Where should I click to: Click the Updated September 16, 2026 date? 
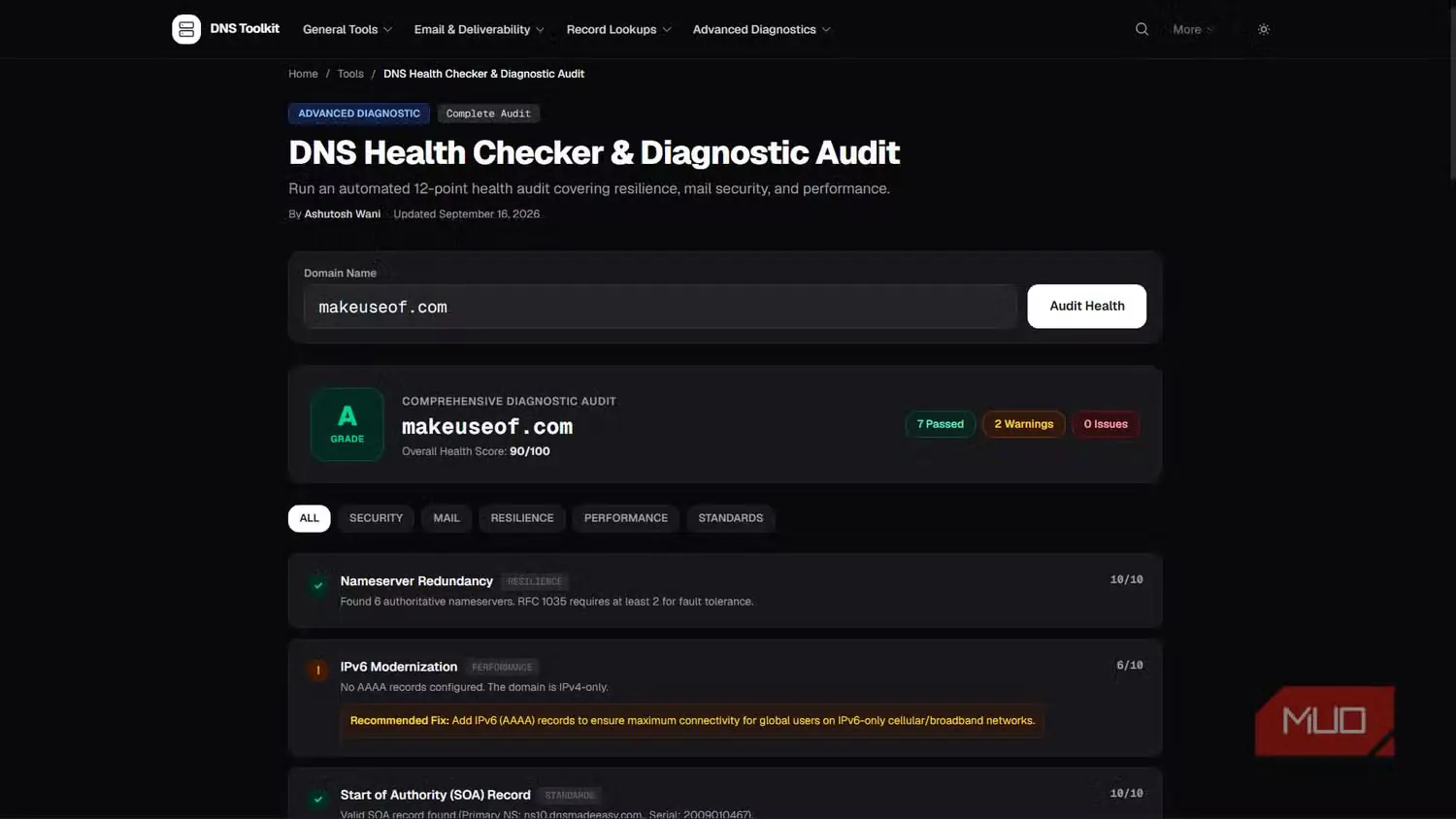click(467, 214)
